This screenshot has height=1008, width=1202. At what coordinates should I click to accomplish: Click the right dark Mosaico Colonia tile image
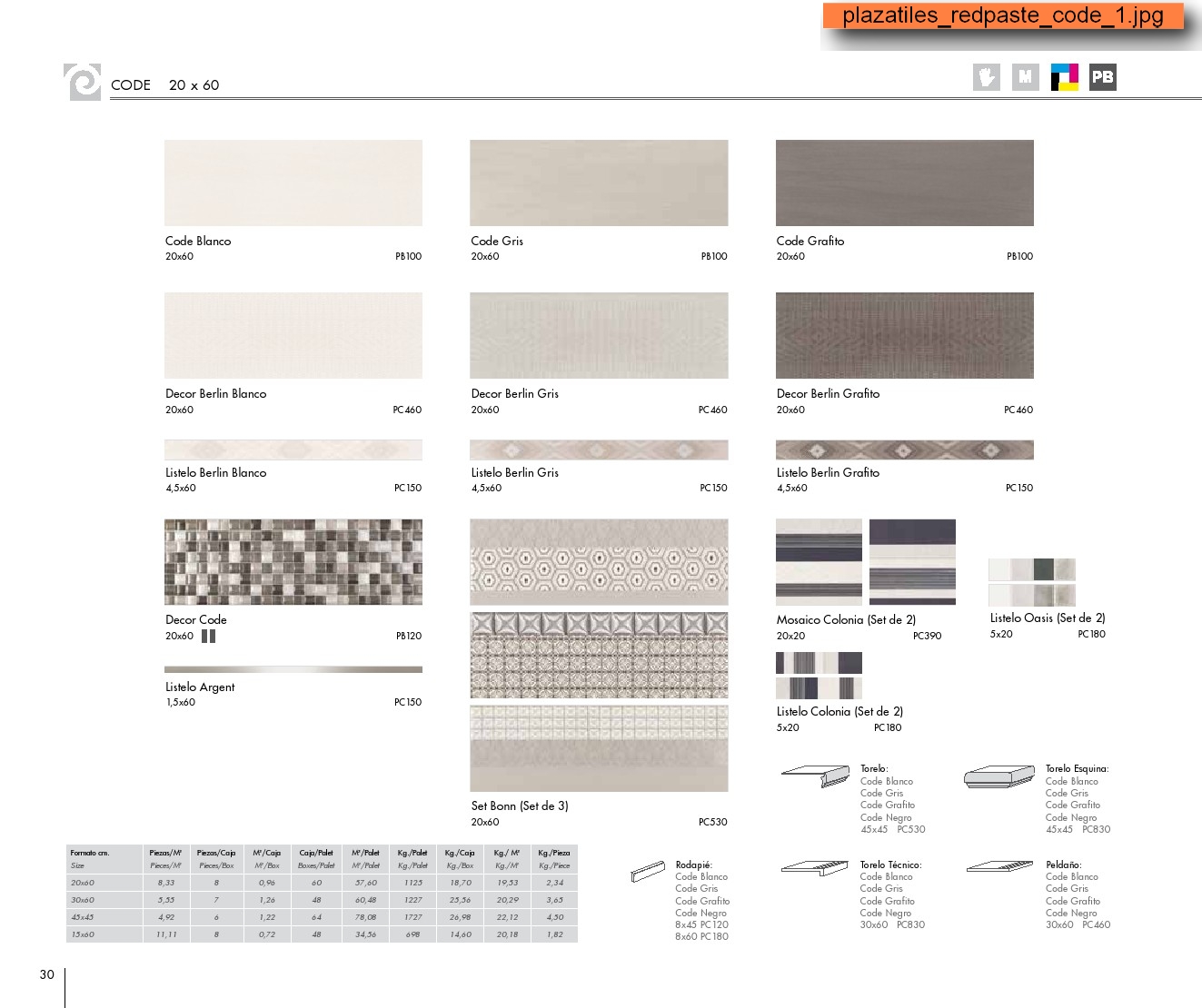coord(912,562)
